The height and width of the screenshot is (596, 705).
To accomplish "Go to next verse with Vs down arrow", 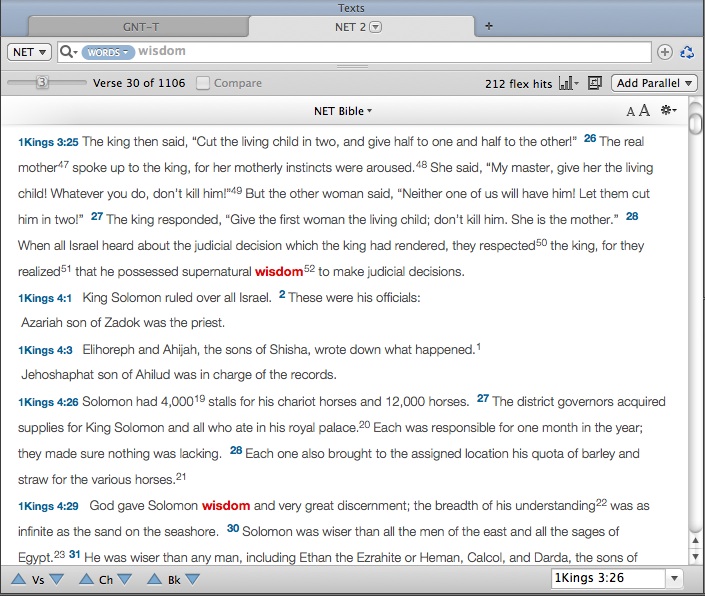I will (57, 579).
